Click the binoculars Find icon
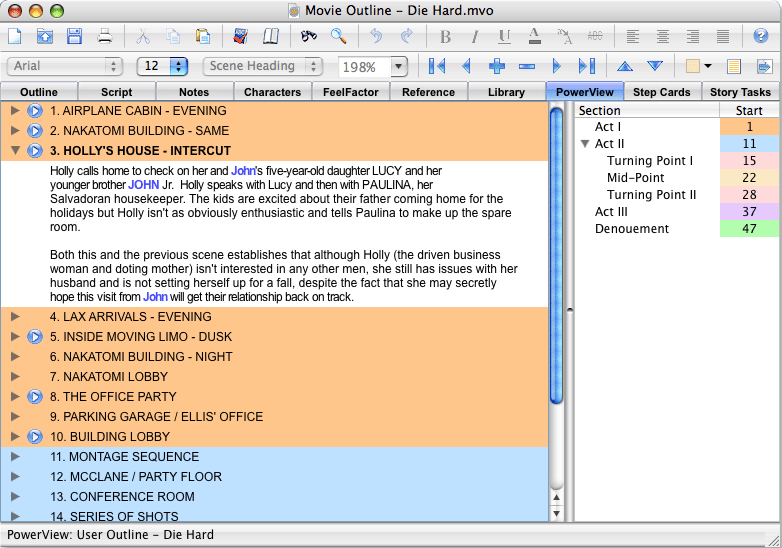Image resolution: width=782 pixels, height=548 pixels. [x=309, y=36]
